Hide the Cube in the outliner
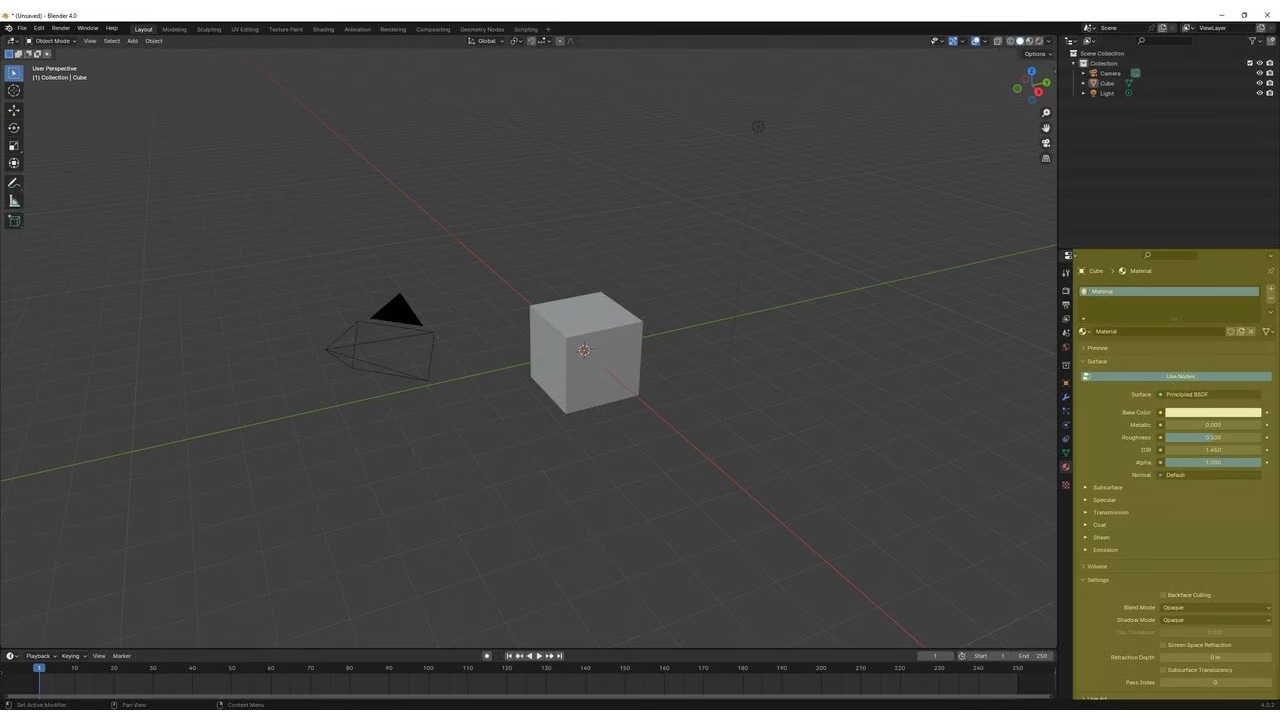This screenshot has height=720, width=1280. click(x=1259, y=83)
